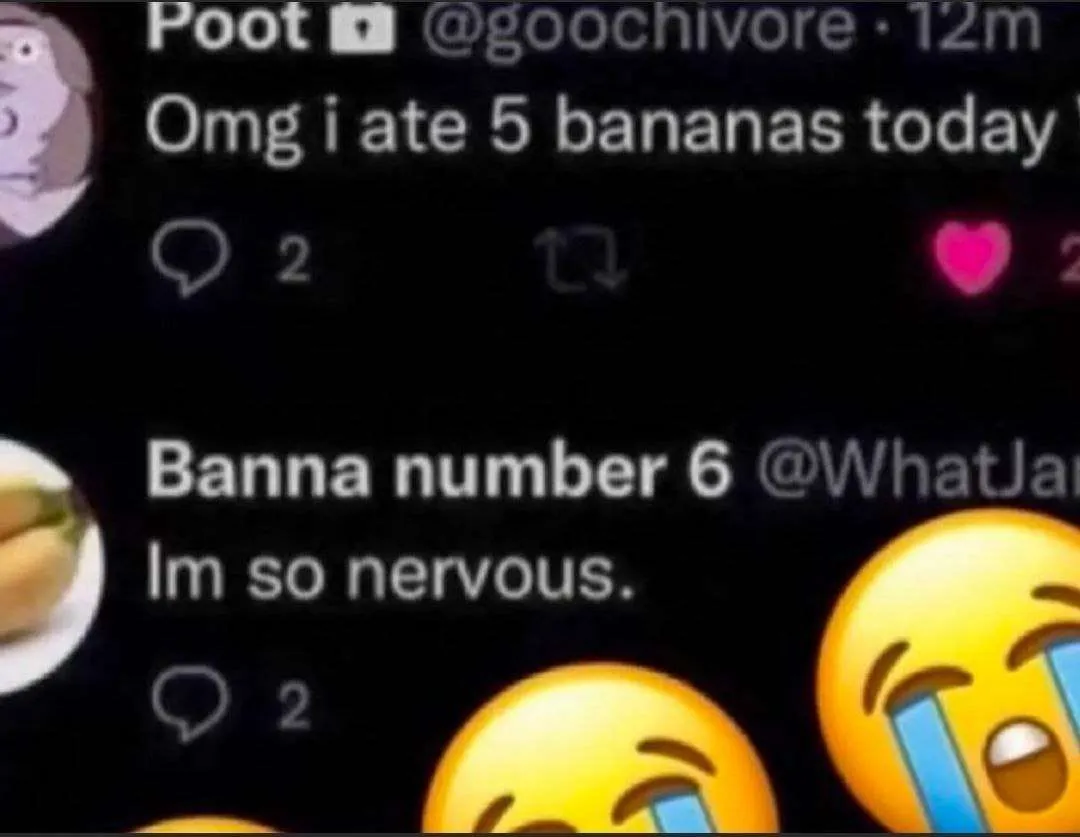Screen dimensions: 1080x837
Task: Click the Poot display name
Action: click(x=229, y=26)
